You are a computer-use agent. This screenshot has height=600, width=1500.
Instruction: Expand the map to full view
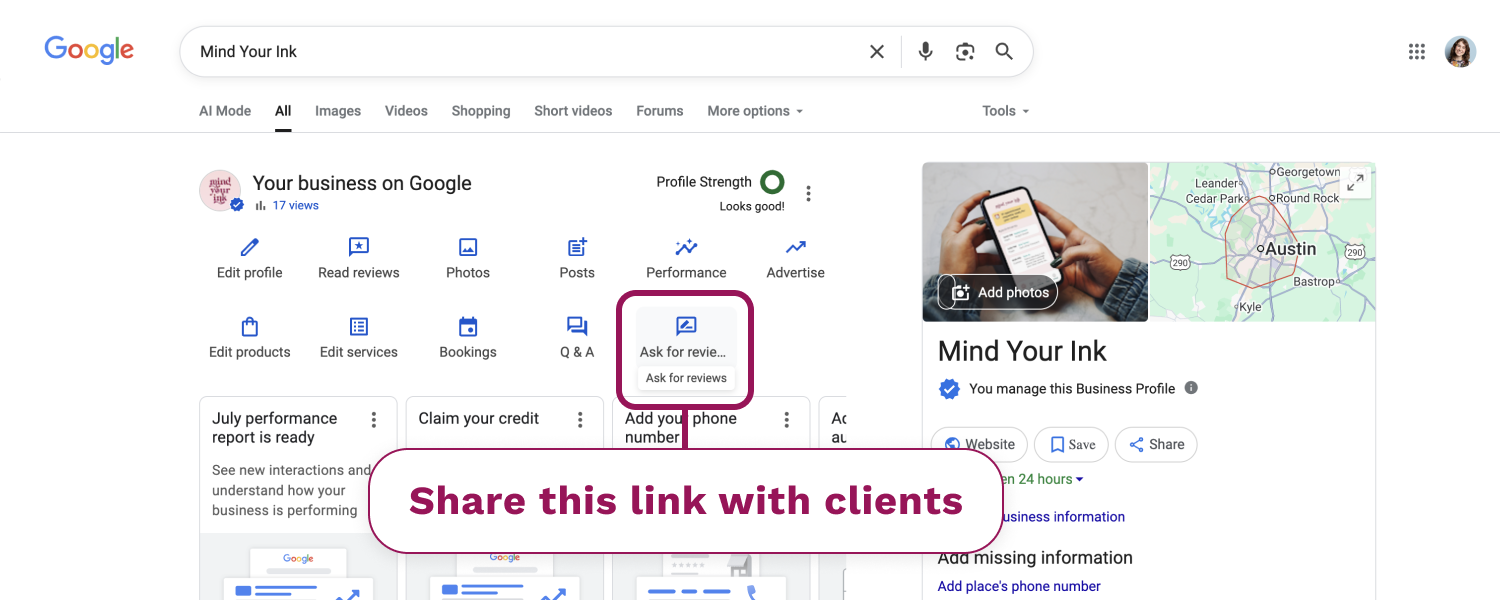pyautogui.click(x=1356, y=183)
